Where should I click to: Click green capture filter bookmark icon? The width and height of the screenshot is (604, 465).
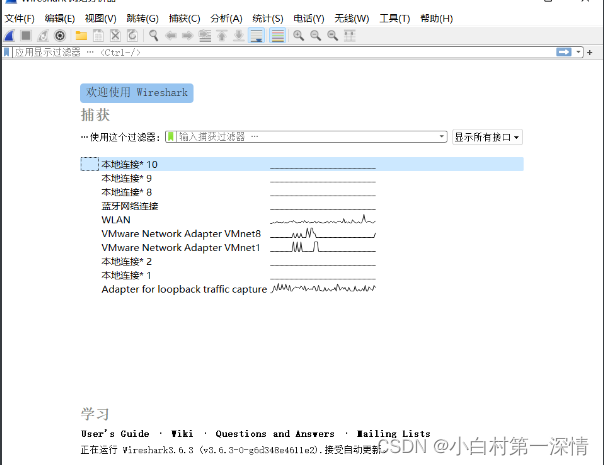[171, 137]
